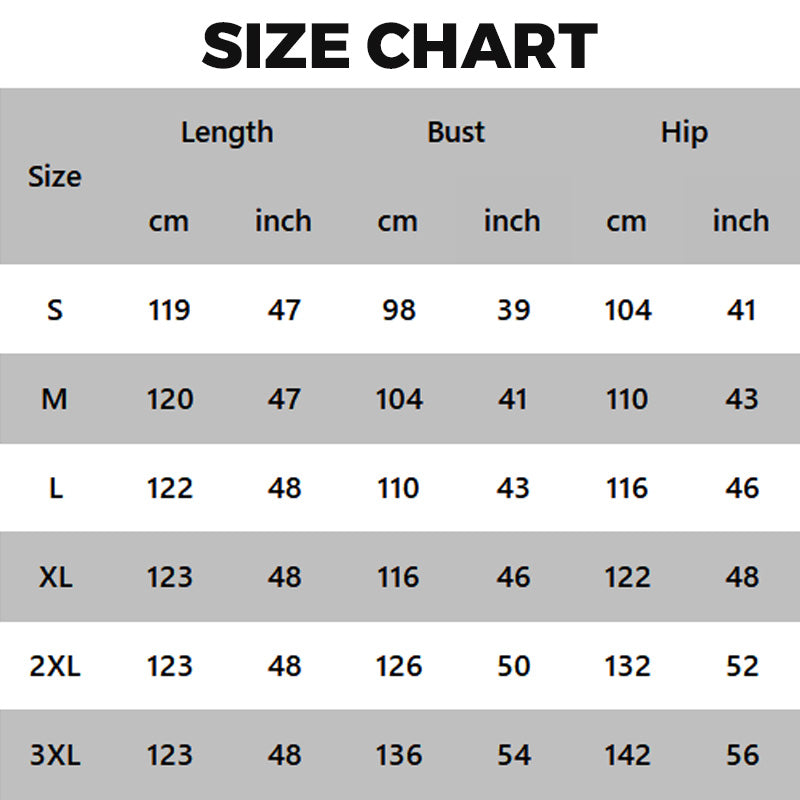Select the 2XL size row label
The image size is (800, 800).
[x=55, y=666]
